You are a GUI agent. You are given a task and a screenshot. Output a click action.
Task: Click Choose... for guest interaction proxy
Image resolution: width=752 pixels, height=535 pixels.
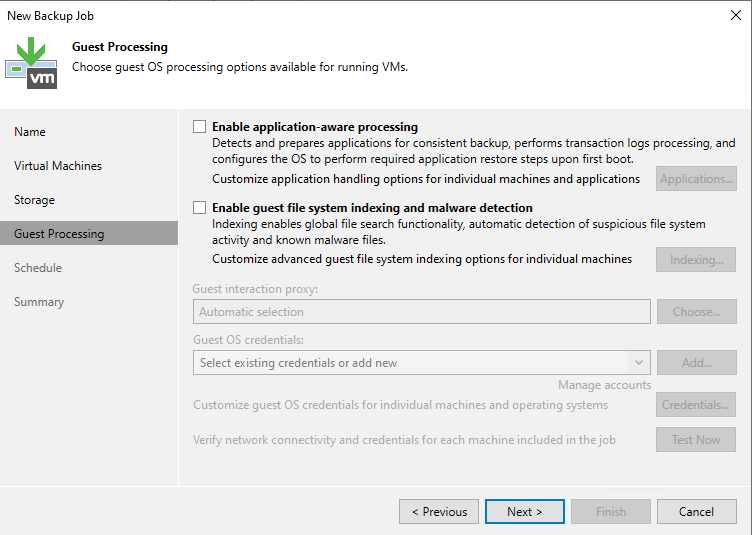(x=696, y=312)
